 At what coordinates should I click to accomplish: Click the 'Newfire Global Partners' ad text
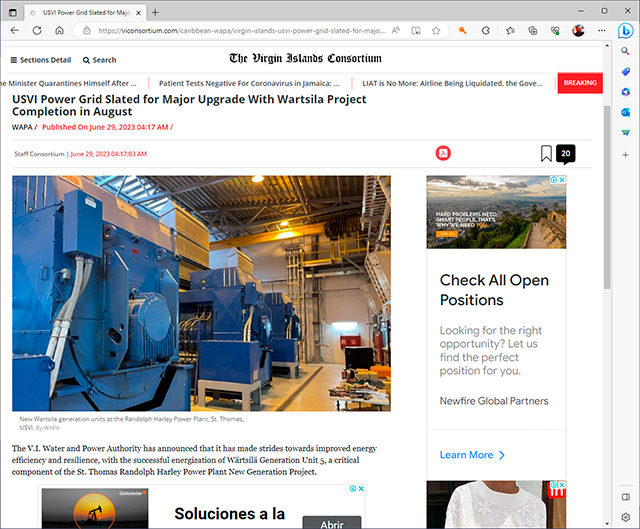click(x=494, y=401)
